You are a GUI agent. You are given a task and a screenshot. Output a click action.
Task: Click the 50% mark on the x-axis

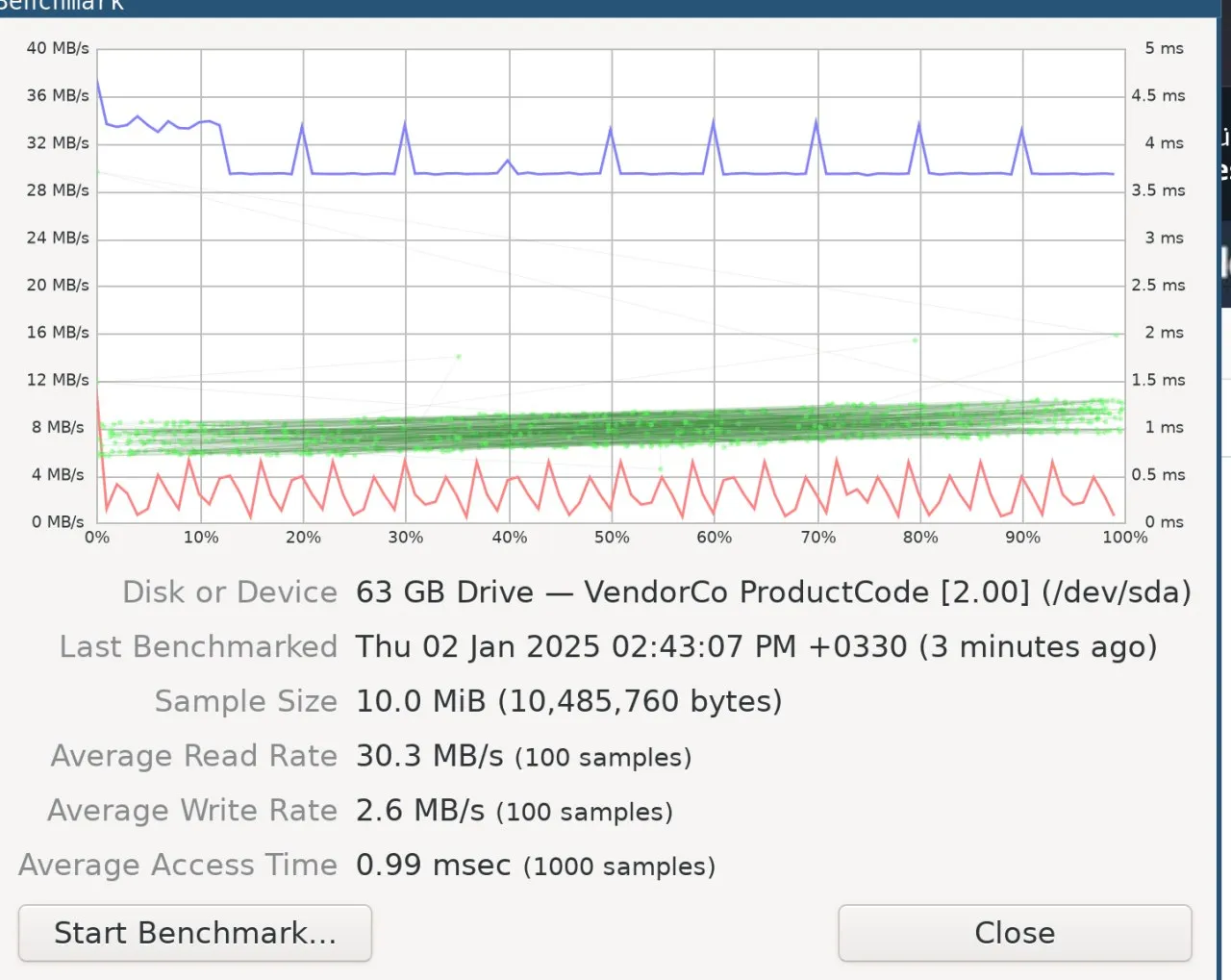pyautogui.click(x=612, y=538)
